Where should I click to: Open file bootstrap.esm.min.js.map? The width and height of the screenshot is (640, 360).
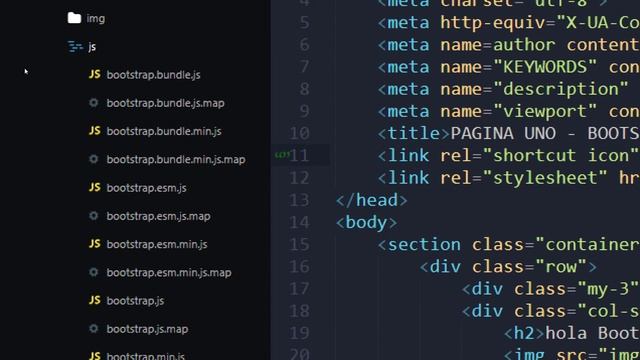(x=169, y=272)
